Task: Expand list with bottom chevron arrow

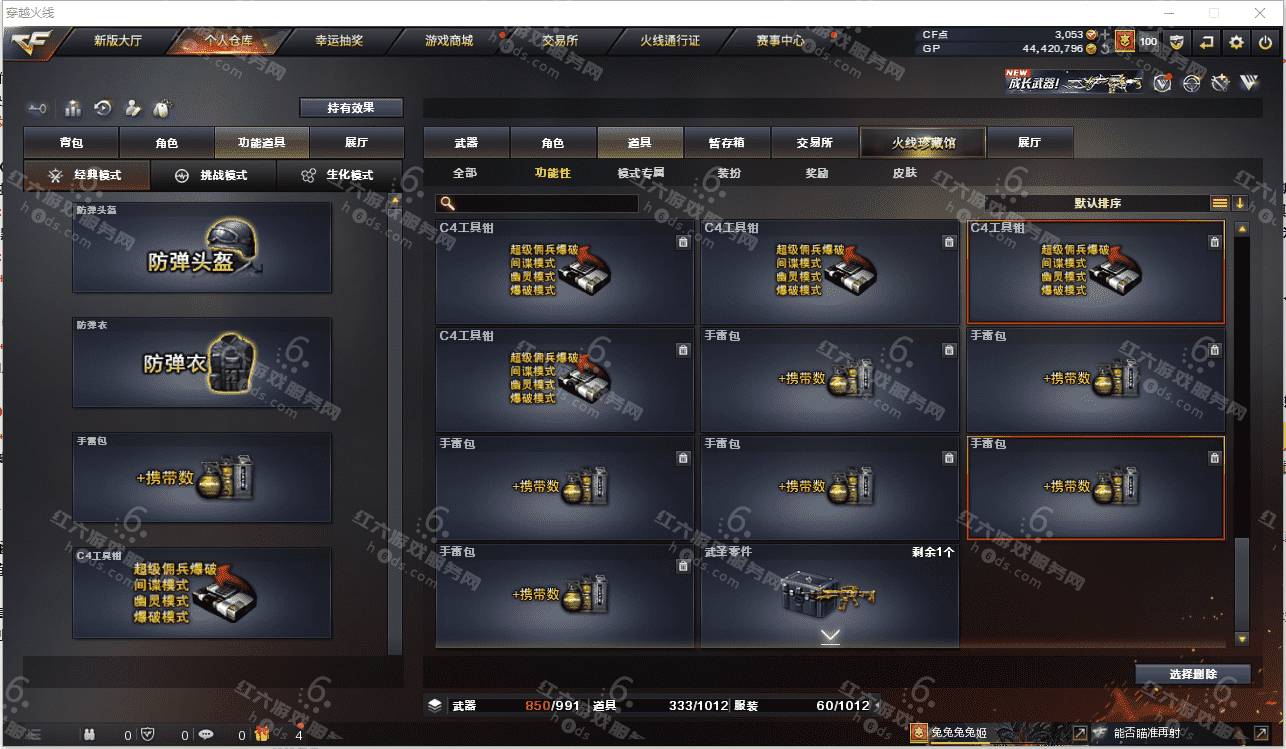Action: tap(830, 636)
